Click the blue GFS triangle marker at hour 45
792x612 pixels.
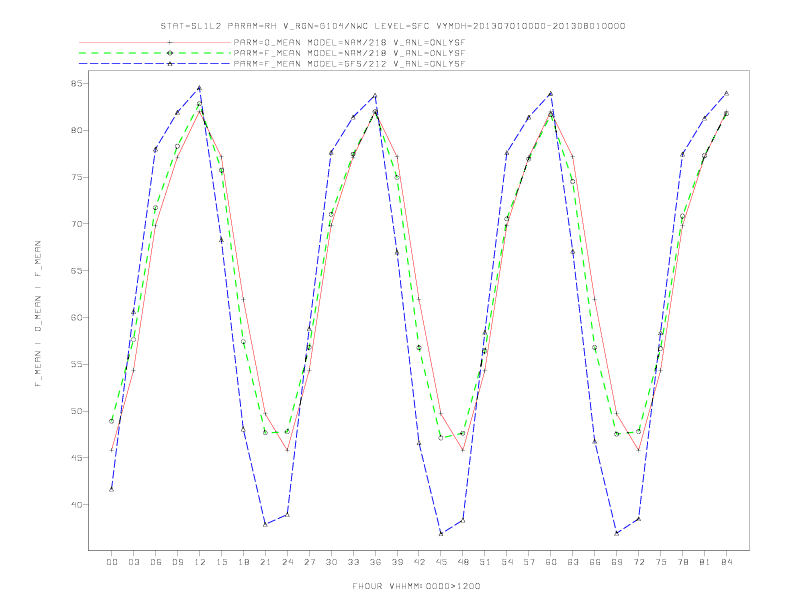[x=441, y=534]
